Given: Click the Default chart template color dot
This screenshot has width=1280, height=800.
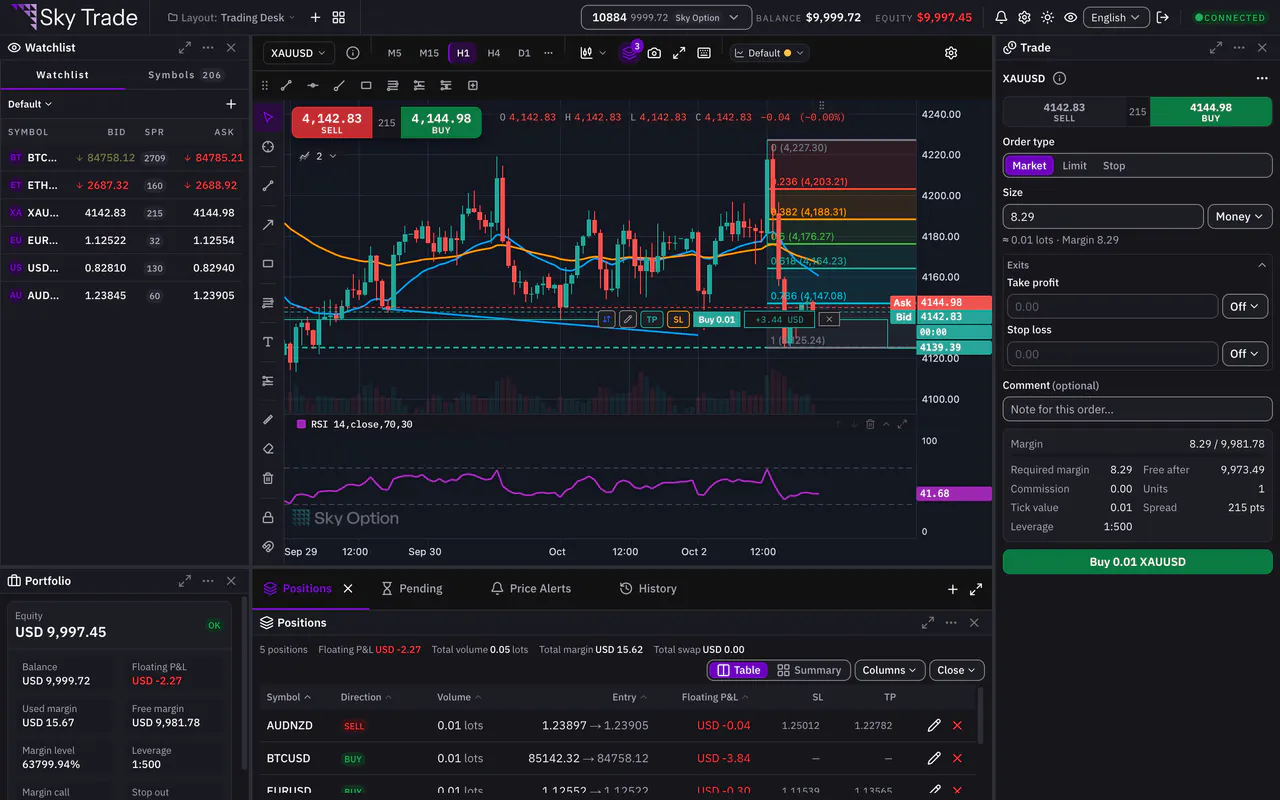Looking at the screenshot, I should click(x=788, y=53).
